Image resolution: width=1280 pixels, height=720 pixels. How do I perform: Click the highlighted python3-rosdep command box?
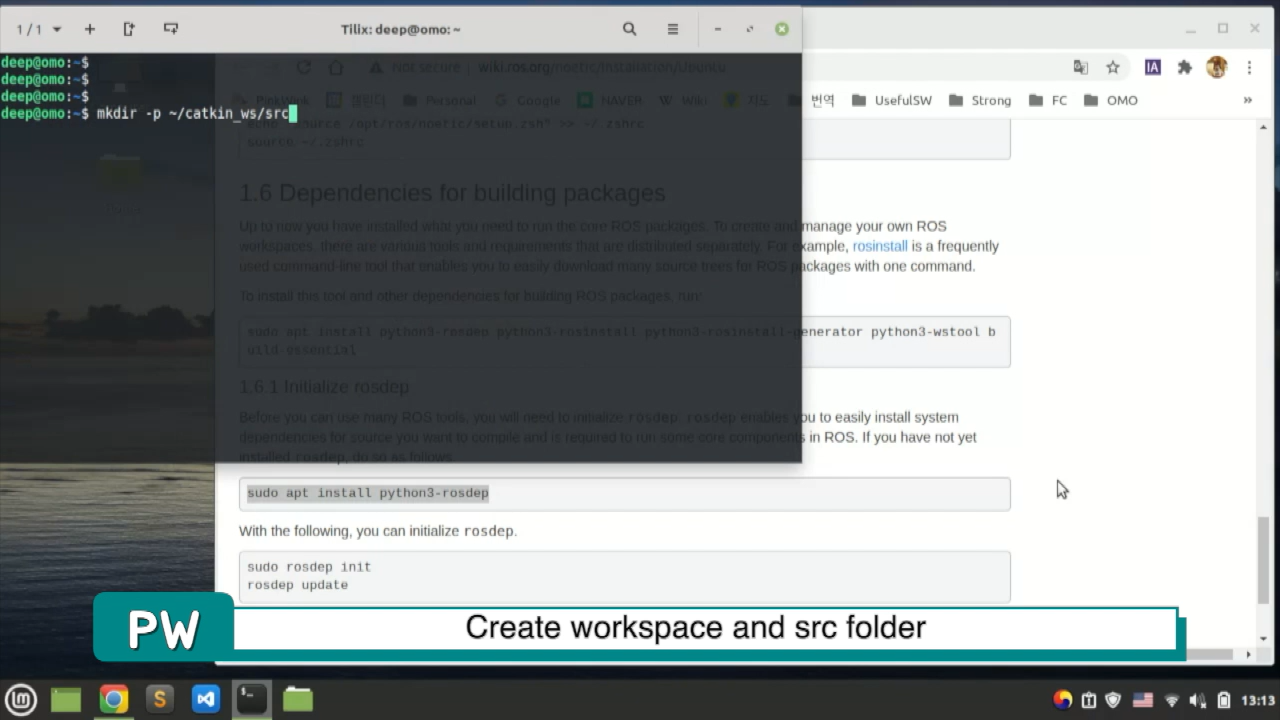[x=625, y=493]
